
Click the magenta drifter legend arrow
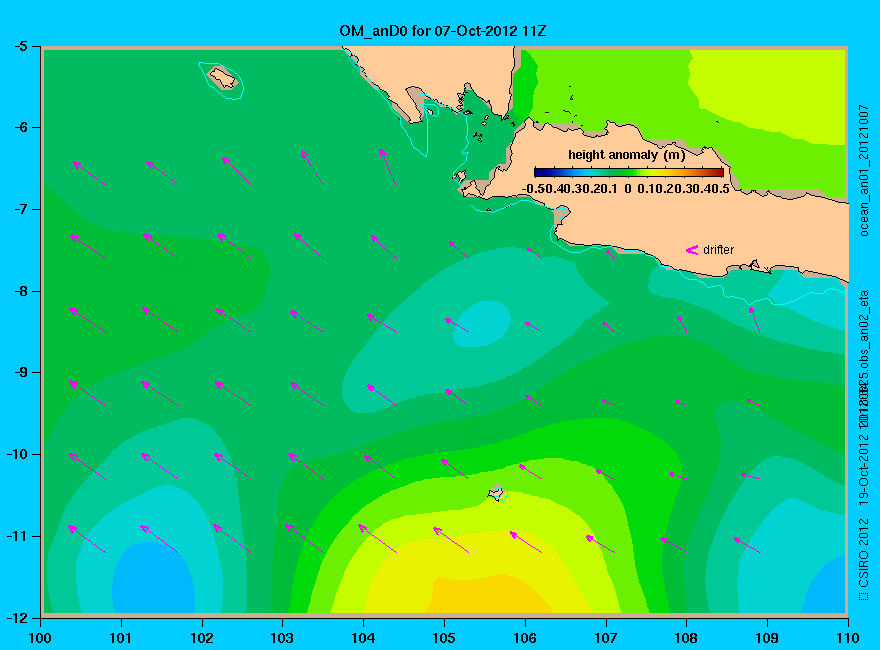click(x=692, y=250)
